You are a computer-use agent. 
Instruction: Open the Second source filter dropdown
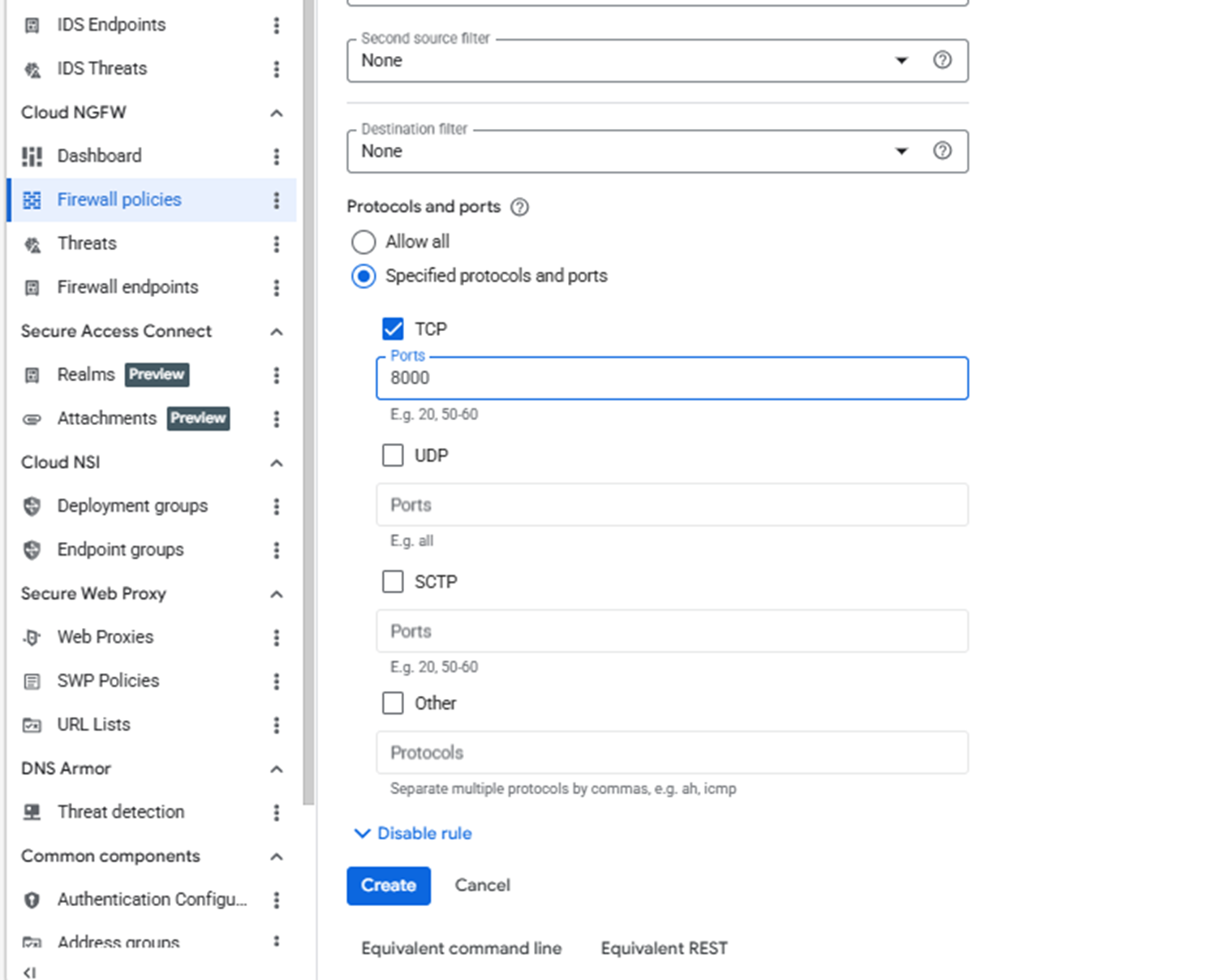point(658,61)
